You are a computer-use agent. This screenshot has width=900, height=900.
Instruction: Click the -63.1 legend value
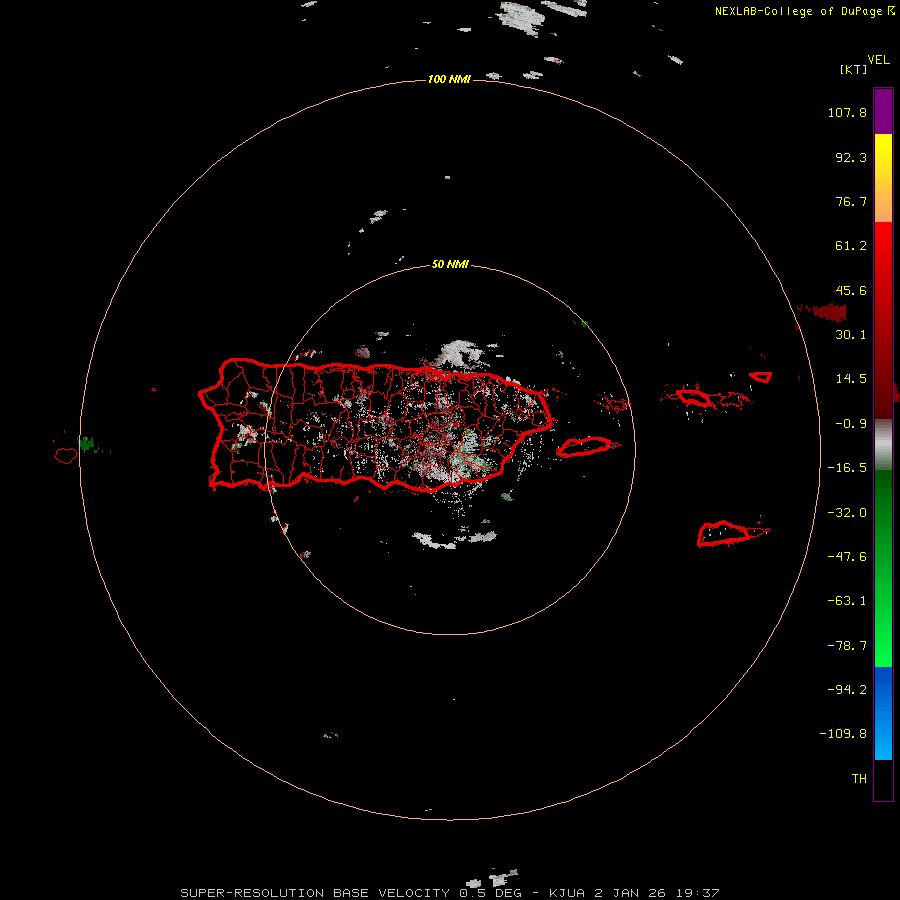tap(847, 601)
